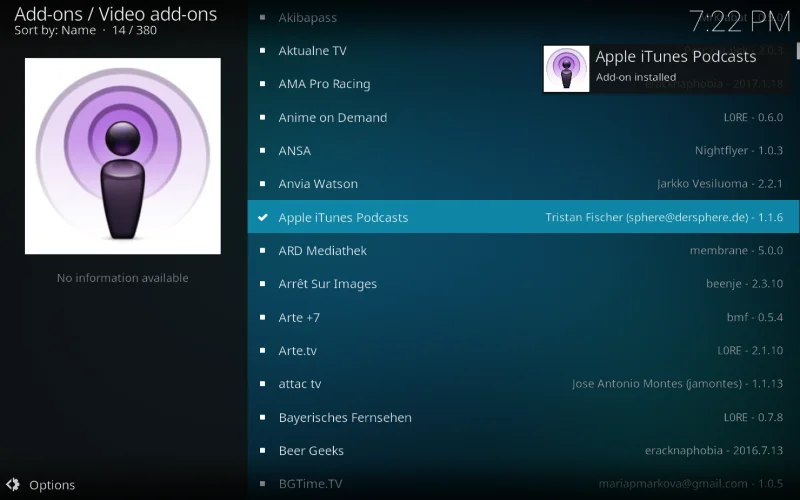
Task: Select Bayerisches Fernsehen add-on
Action: point(523,417)
